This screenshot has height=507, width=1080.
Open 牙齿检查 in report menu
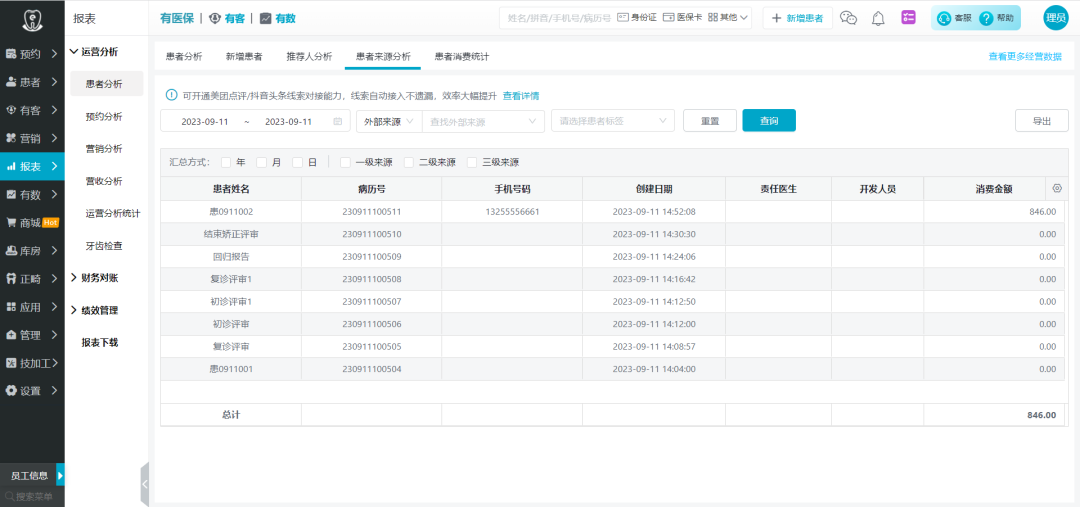(x=104, y=246)
